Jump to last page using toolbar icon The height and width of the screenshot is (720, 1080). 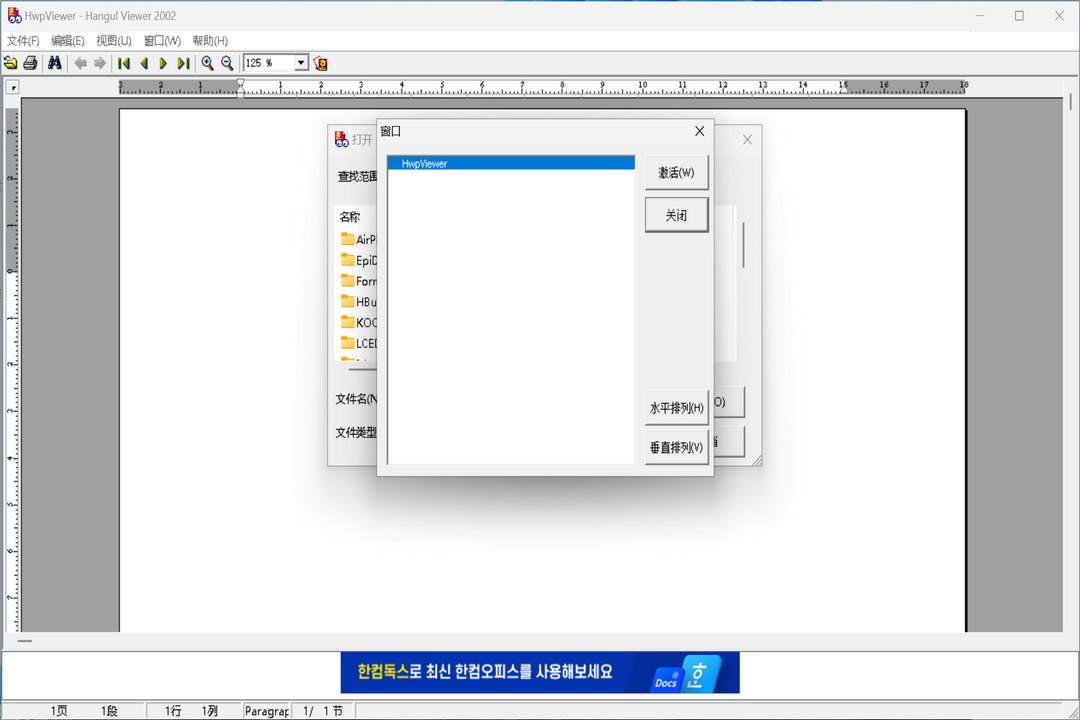pos(183,62)
